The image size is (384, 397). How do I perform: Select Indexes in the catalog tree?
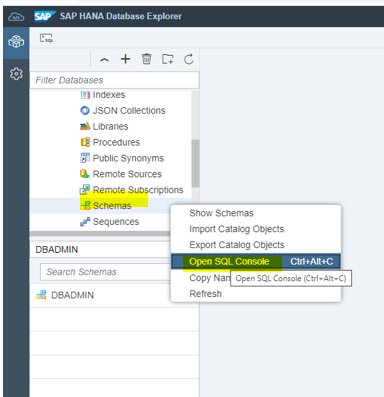(109, 95)
